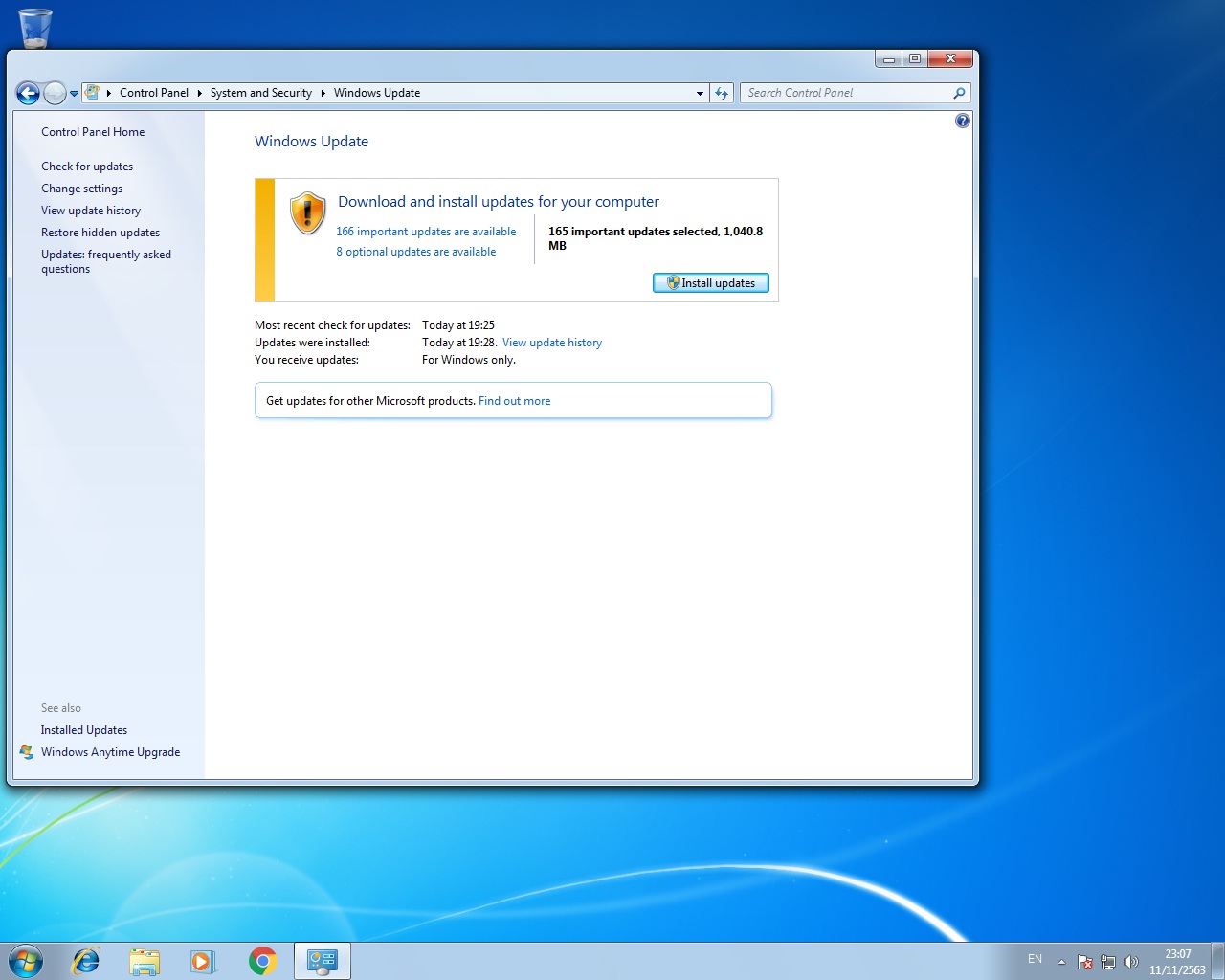Open Windows Explorer folder in taskbar
Viewport: 1225px width, 980px height.
click(x=145, y=960)
